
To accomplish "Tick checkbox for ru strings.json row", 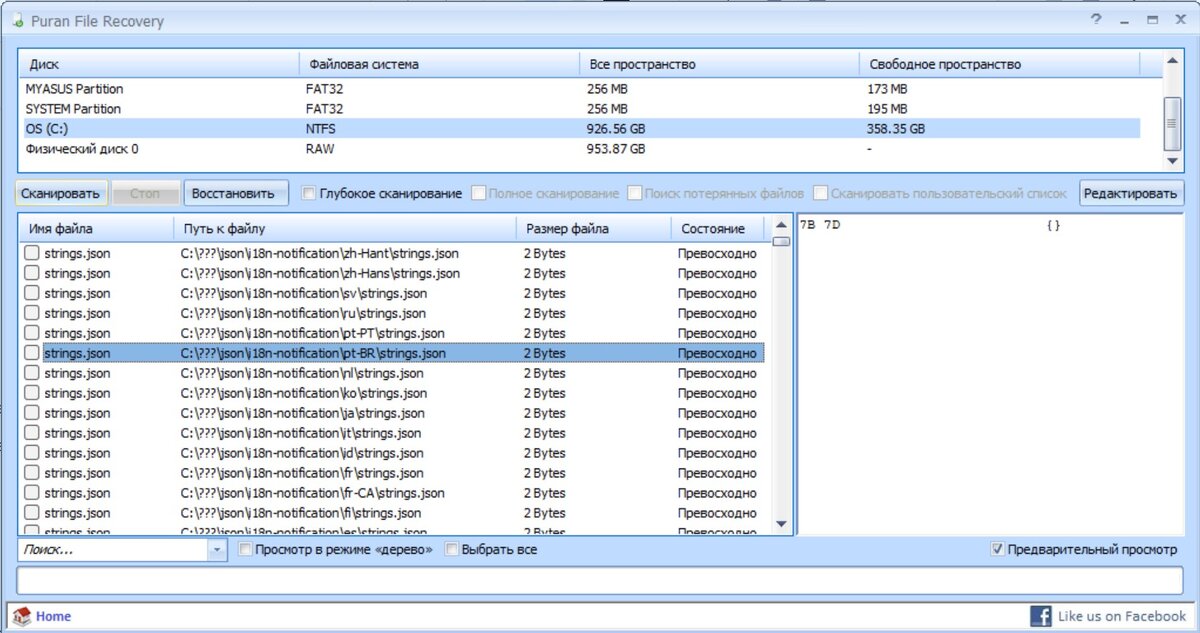I will pyautogui.click(x=32, y=313).
